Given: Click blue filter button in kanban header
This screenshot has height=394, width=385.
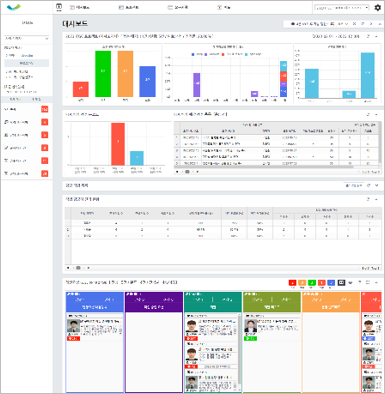Looking at the screenshot, I should tap(331, 283).
